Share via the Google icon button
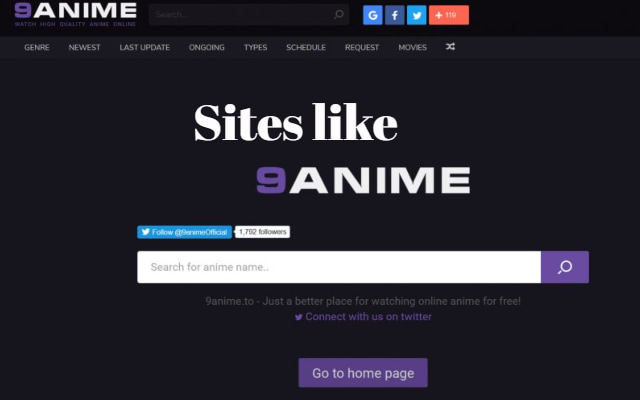Screen dimensions: 640x400 373,15
